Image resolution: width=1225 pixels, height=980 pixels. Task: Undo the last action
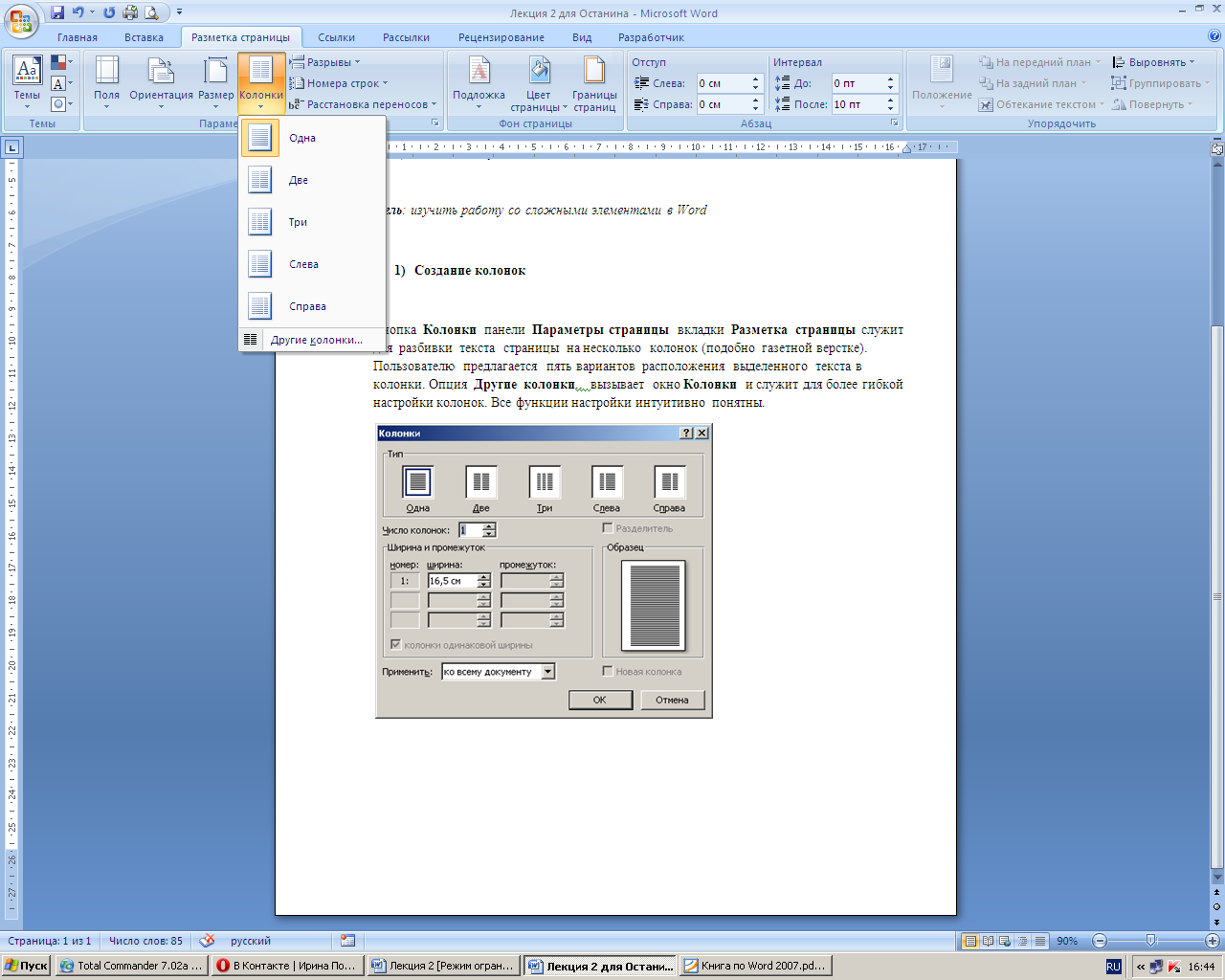click(x=78, y=12)
